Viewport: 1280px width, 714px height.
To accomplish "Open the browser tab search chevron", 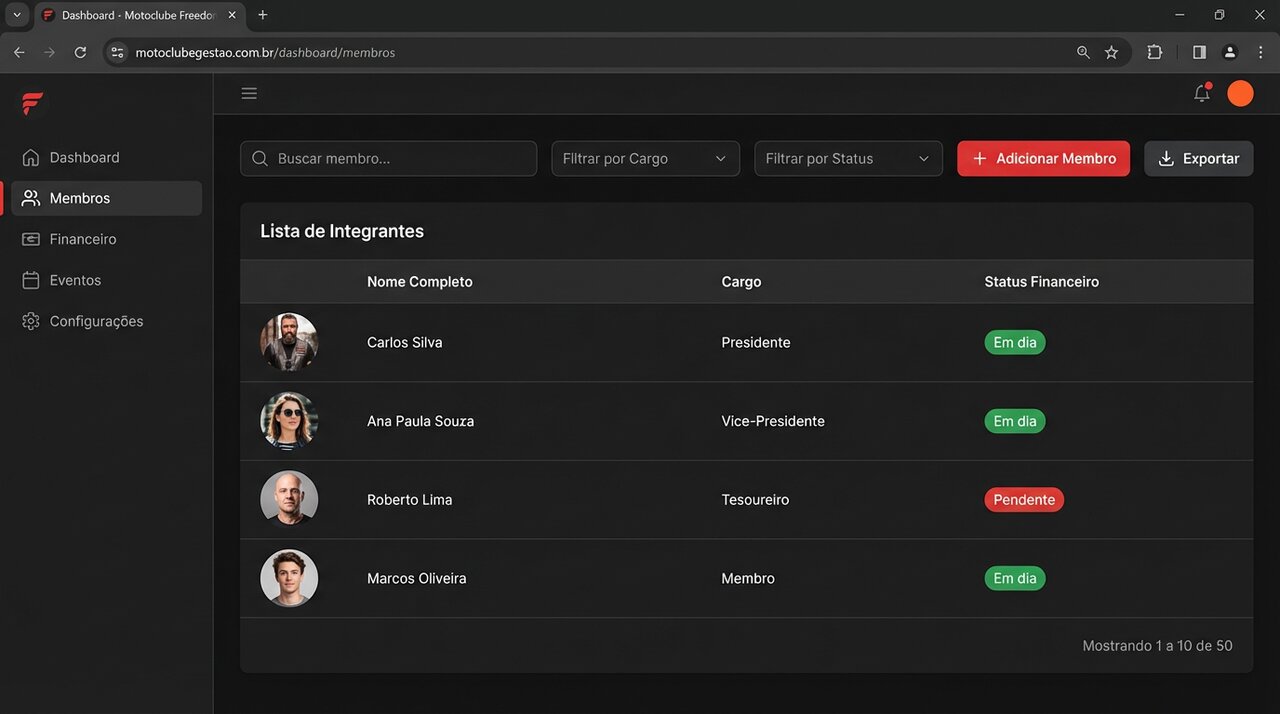I will pos(17,15).
